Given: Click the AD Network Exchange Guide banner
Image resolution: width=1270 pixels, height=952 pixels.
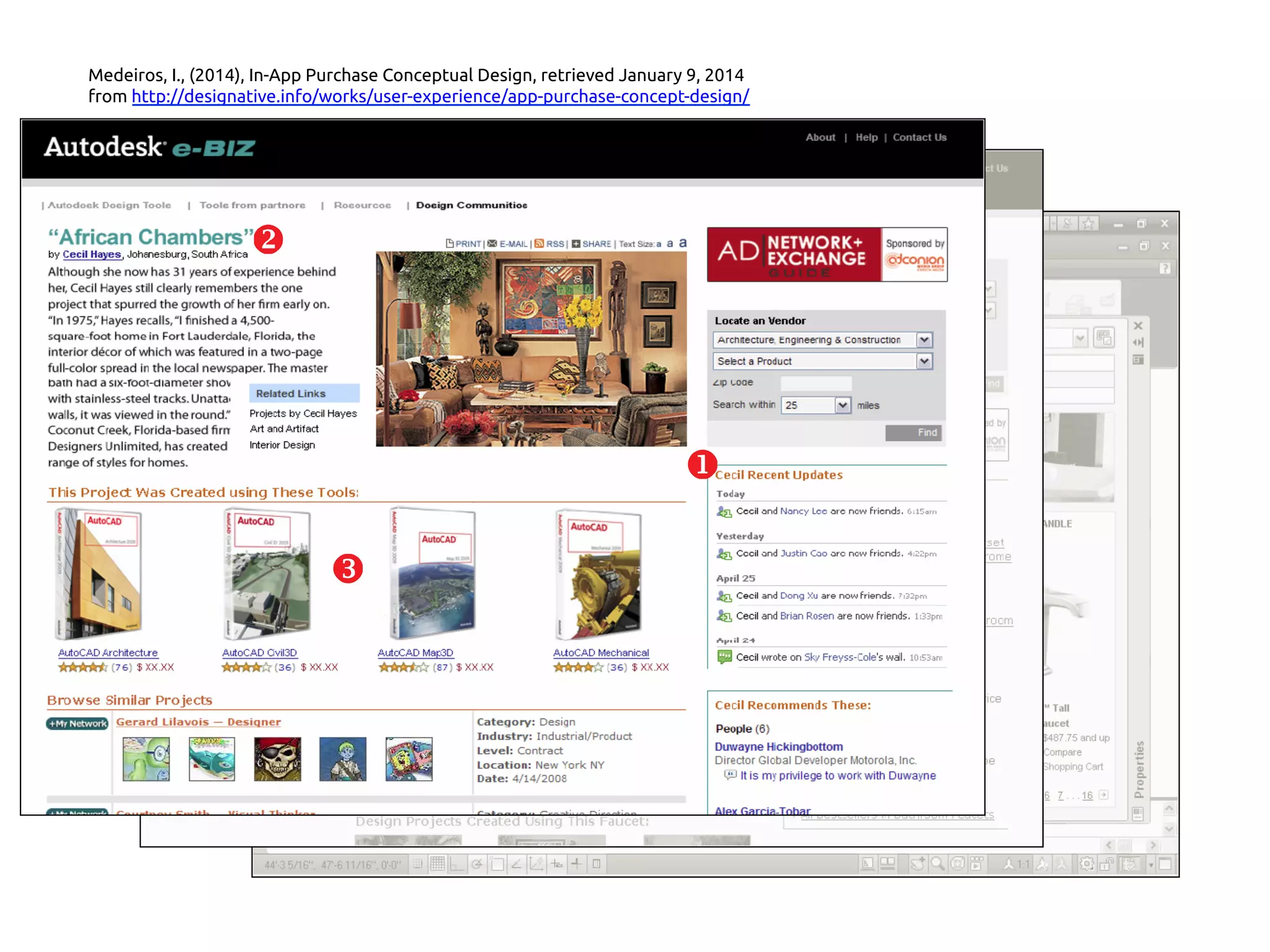Looking at the screenshot, I should (x=794, y=255).
